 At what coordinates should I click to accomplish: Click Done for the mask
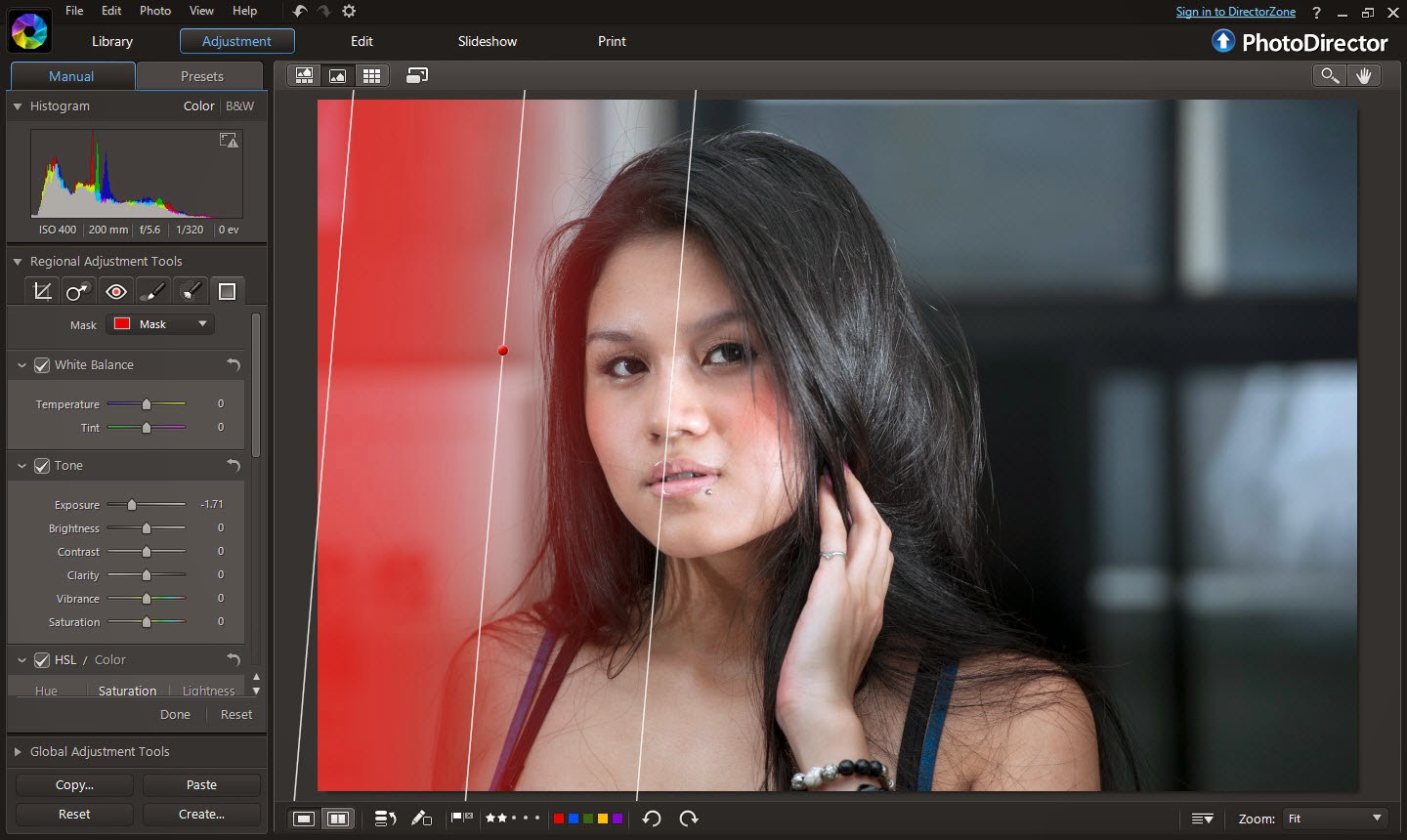(175, 714)
